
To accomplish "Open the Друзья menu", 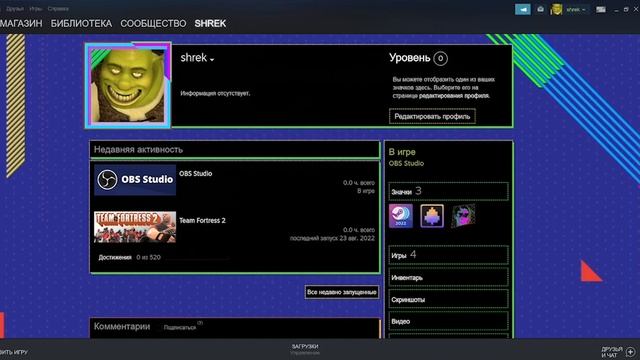I will (x=15, y=9).
